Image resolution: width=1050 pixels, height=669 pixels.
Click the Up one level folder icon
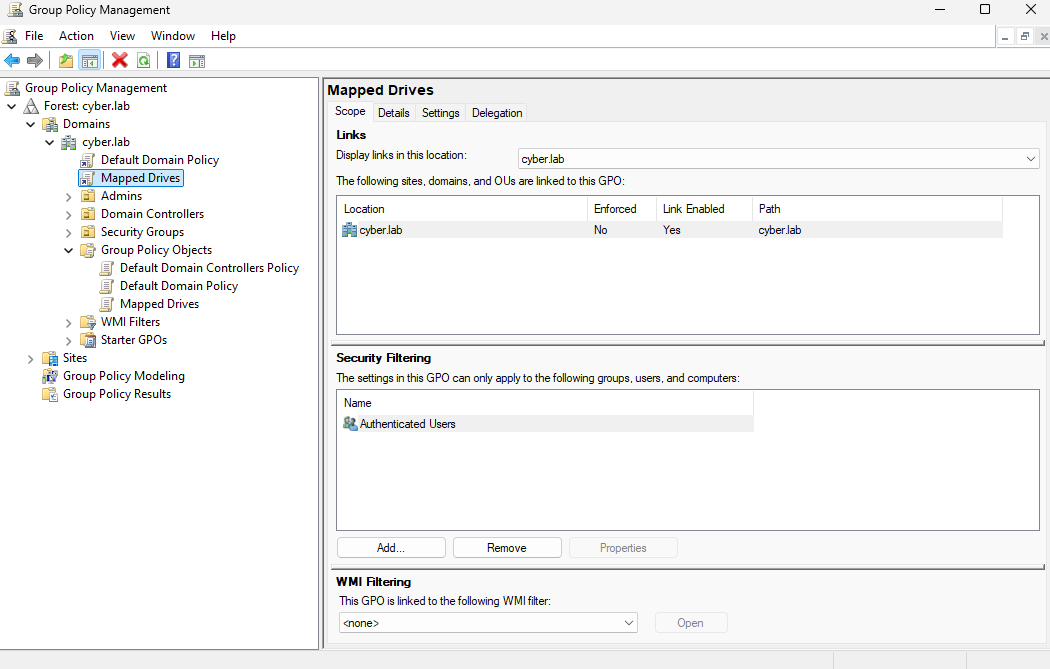coord(66,61)
